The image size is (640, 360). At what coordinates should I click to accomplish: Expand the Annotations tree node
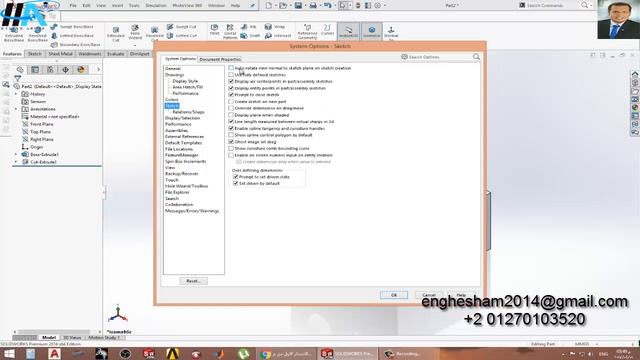pos(16,109)
